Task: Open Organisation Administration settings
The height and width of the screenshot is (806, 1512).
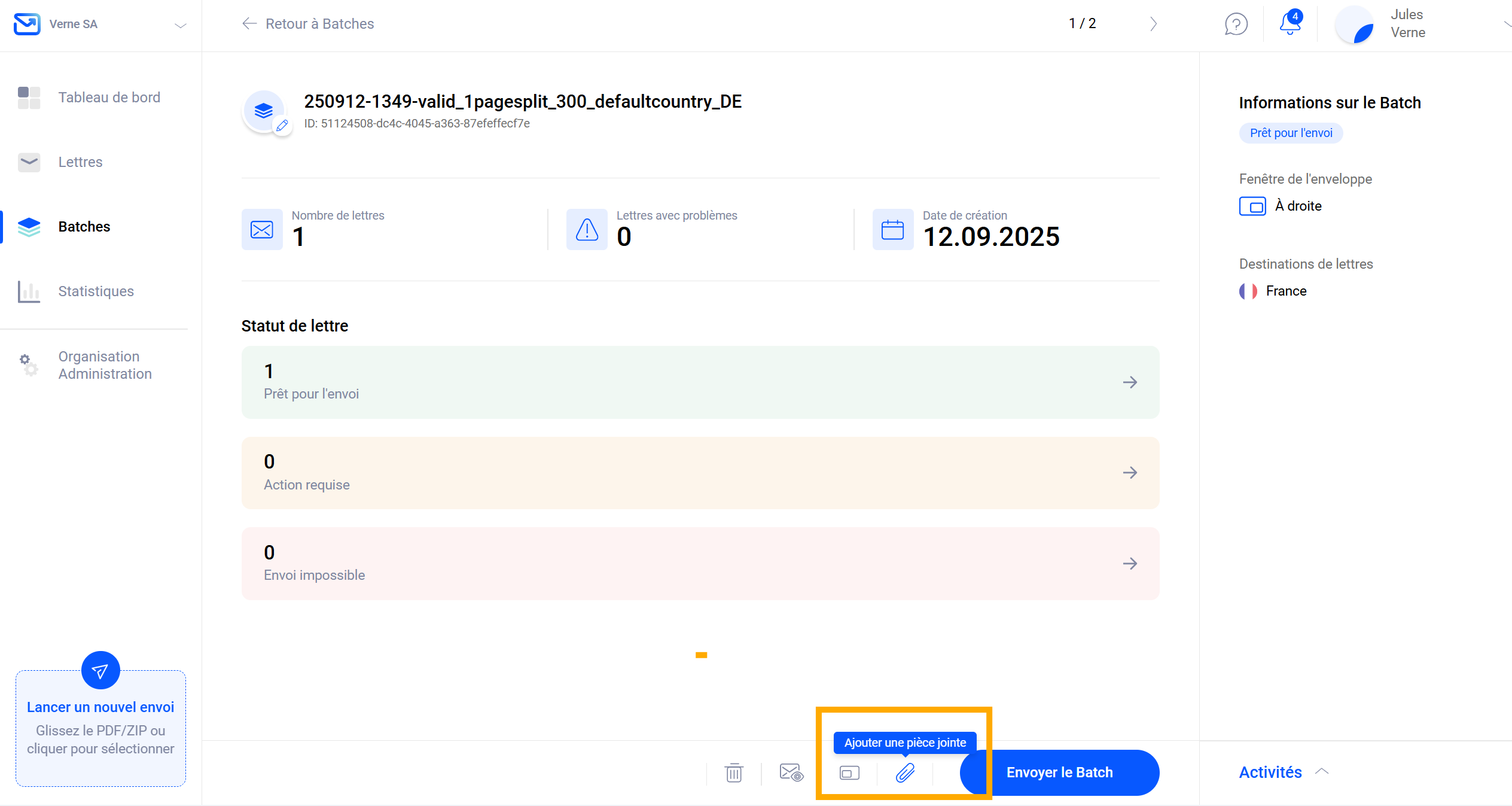Action: (105, 365)
